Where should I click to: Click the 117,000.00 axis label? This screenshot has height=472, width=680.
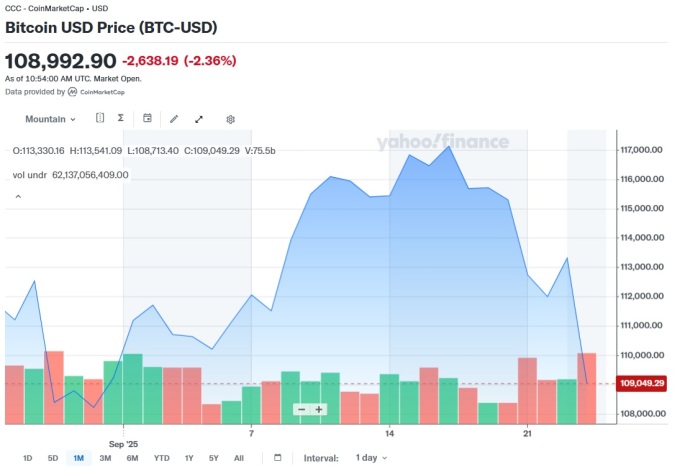[641, 150]
